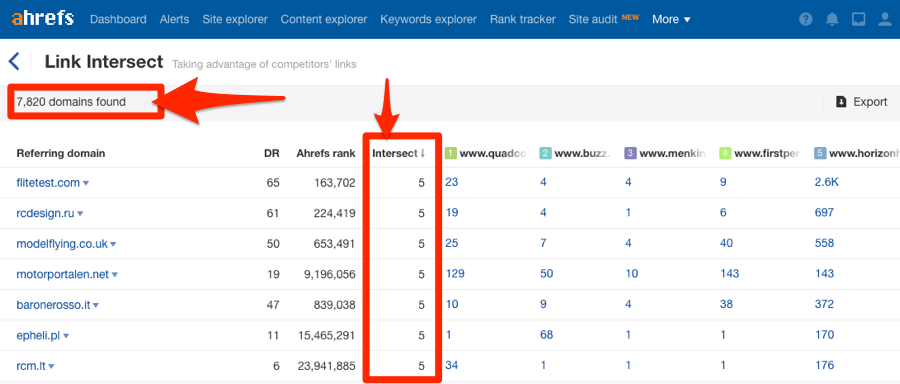Open the rcdesign.ru domain link
The image size is (900, 384).
[x=45, y=214]
